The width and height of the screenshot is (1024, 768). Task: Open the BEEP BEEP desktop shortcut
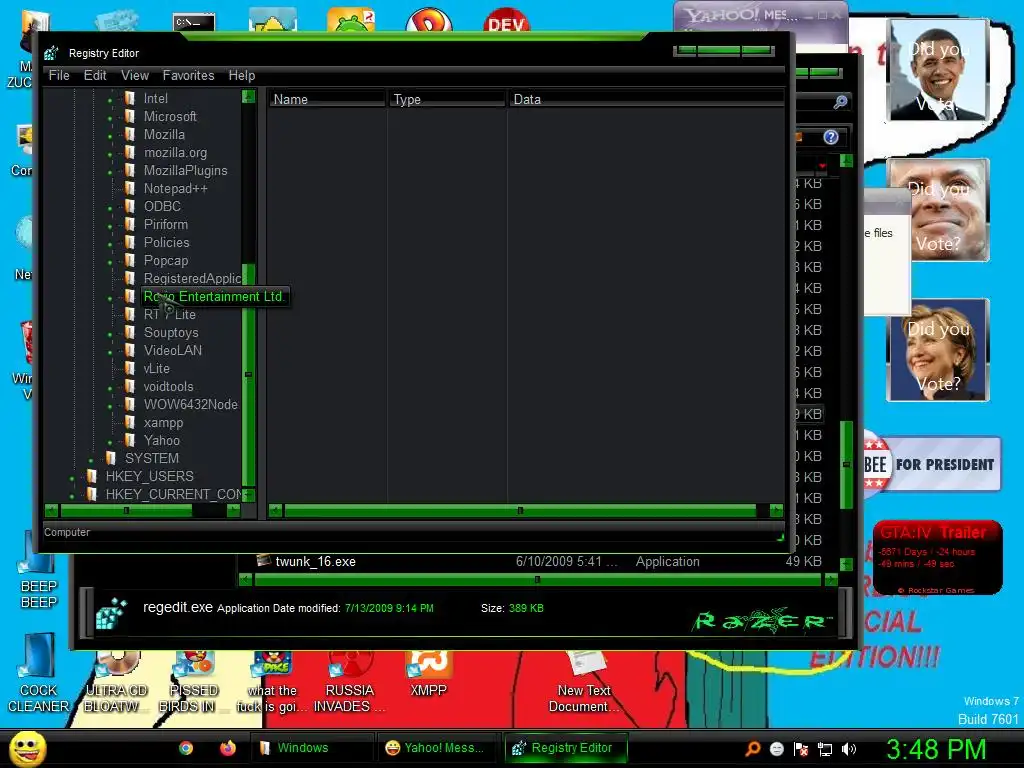click(x=38, y=571)
